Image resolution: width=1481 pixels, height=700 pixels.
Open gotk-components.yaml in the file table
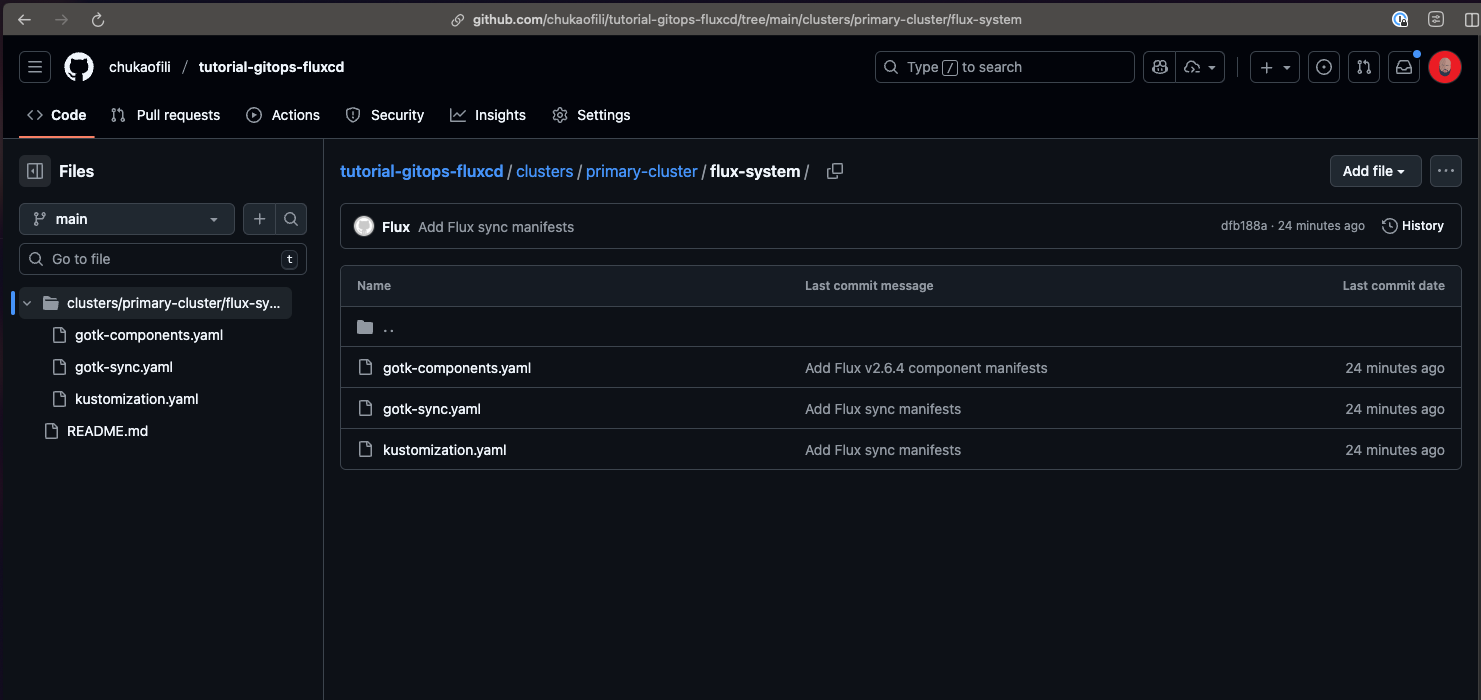coord(457,368)
